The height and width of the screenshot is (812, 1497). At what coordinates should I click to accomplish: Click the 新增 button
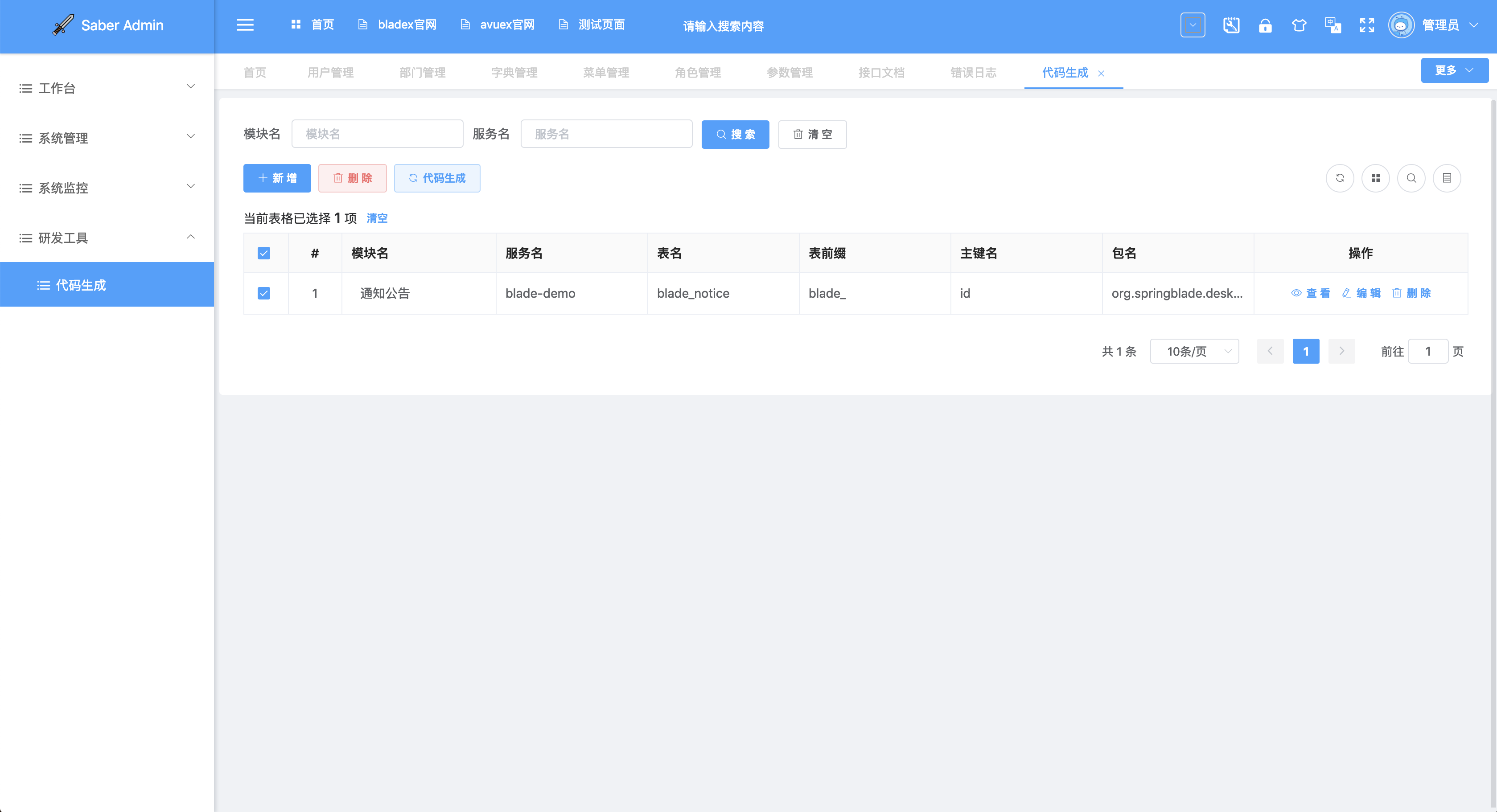[277, 178]
